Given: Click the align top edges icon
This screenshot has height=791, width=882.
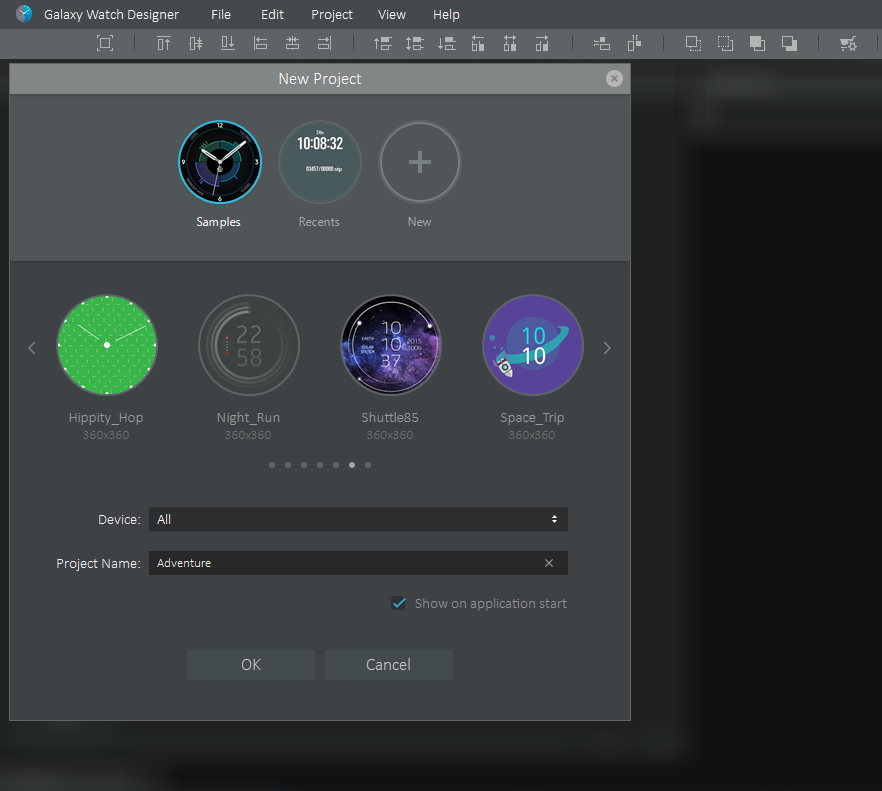Looking at the screenshot, I should (x=164, y=43).
